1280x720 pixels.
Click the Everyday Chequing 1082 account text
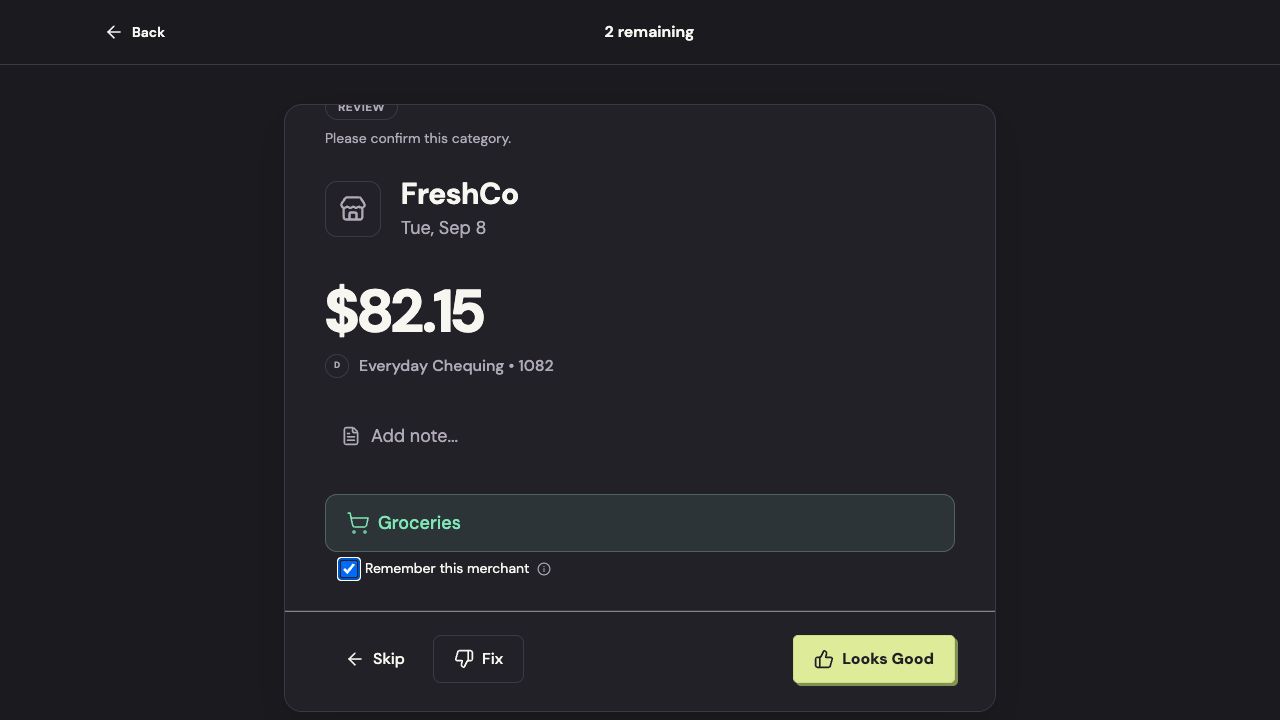456,366
